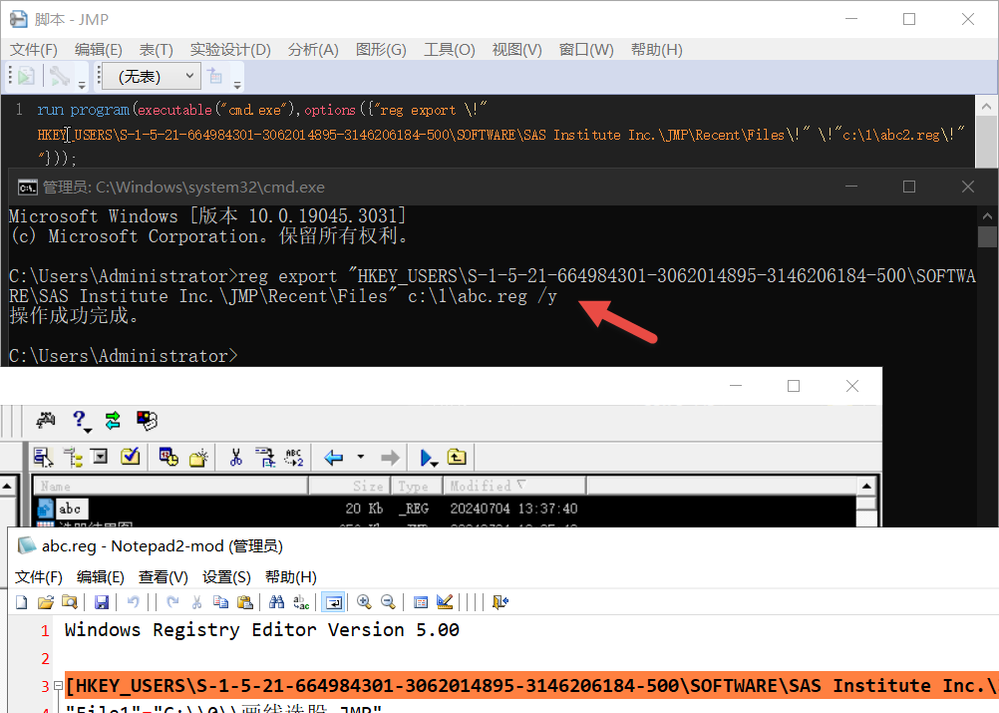Click the open file folder icon in Notepad2
This screenshot has width=999, height=713.
(45, 601)
